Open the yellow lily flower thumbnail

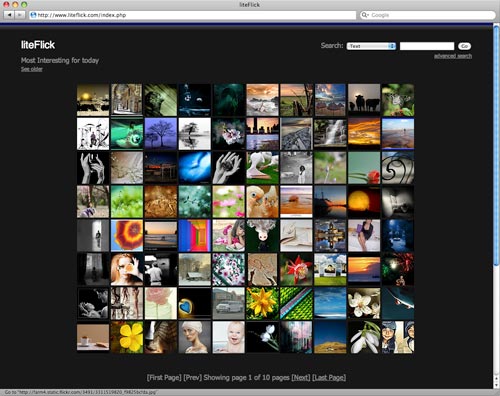click(x=262, y=304)
